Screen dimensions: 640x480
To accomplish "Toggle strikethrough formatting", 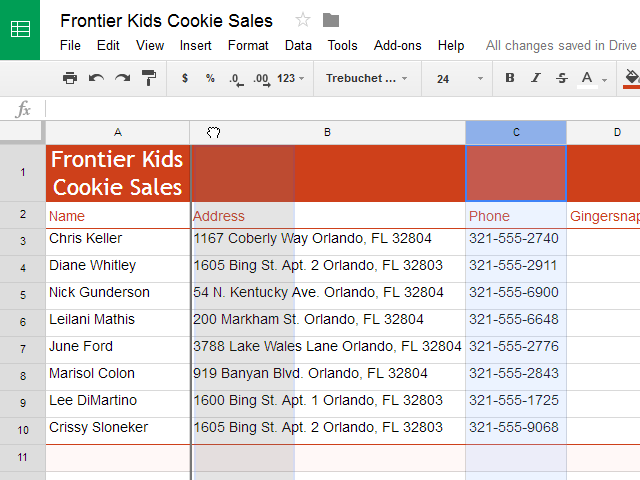I will (561, 78).
